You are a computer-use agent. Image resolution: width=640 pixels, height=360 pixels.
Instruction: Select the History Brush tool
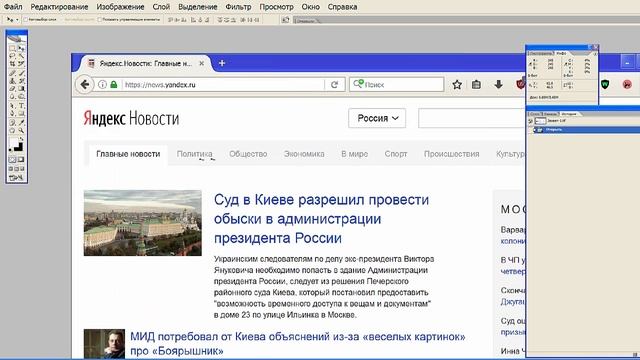[x=21, y=80]
